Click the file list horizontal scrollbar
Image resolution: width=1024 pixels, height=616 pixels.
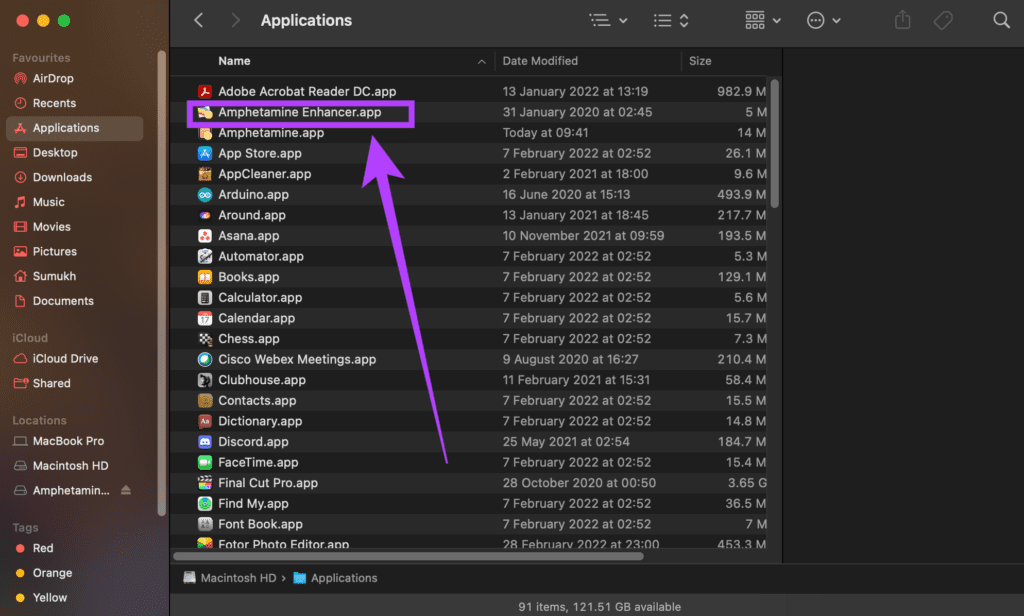click(409, 557)
